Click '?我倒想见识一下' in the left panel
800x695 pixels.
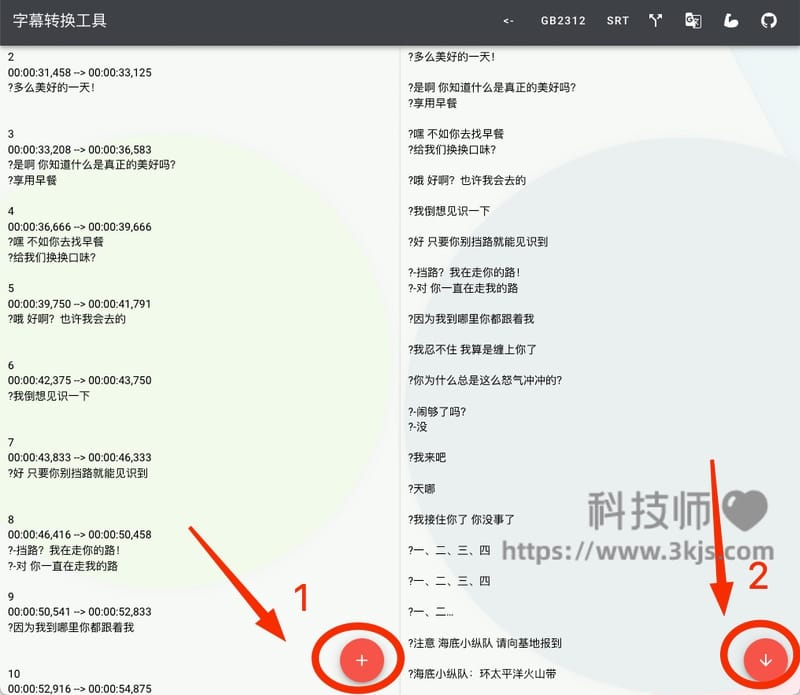point(49,395)
